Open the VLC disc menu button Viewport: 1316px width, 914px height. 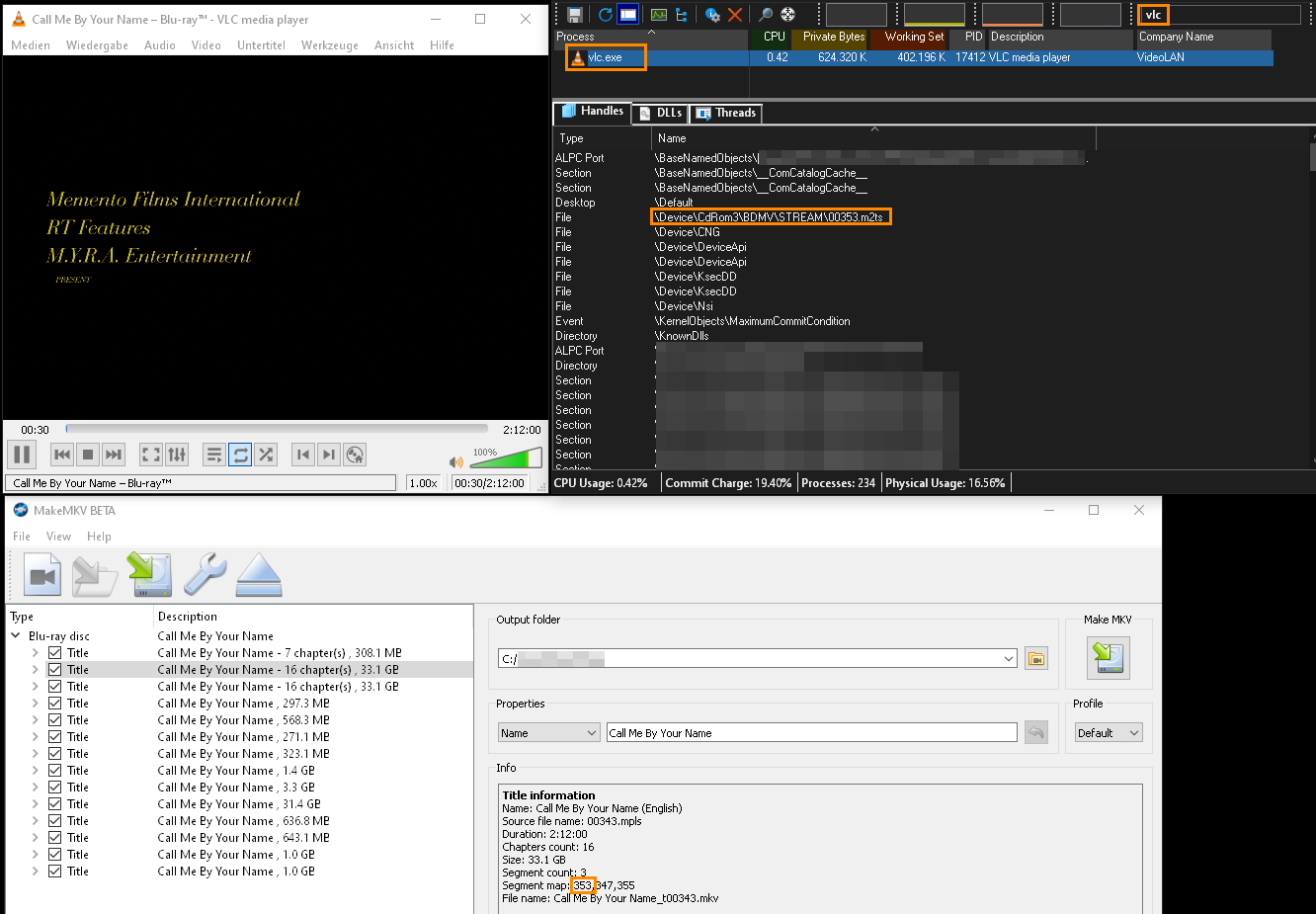point(355,455)
